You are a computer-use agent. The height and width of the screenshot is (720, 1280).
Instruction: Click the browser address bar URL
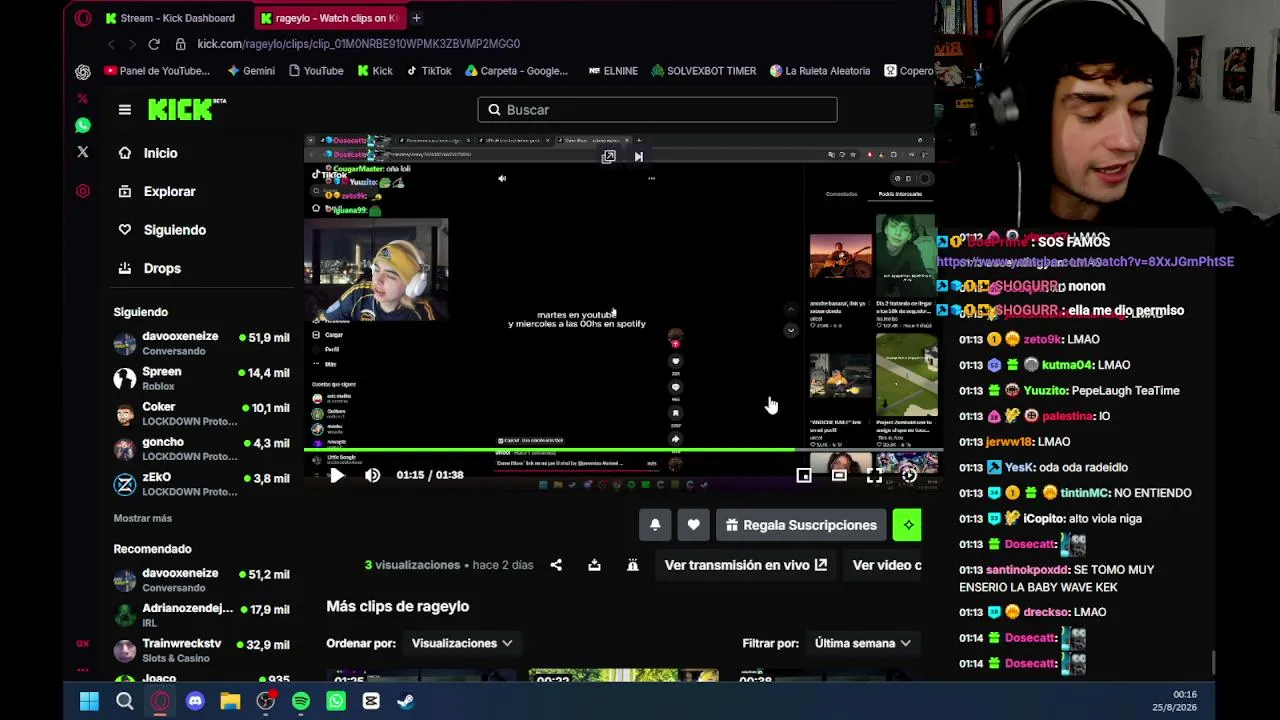(x=359, y=44)
